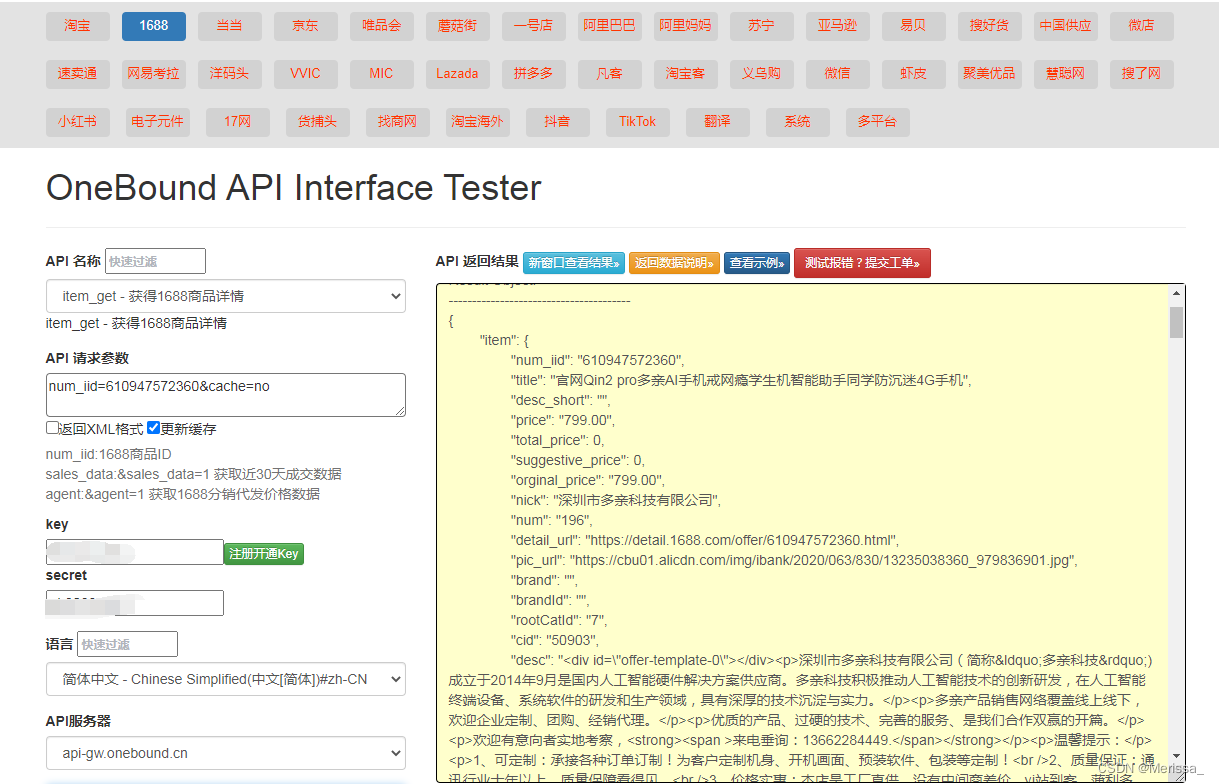Switch to the 洋码头 tab
1219x784 pixels.
(x=229, y=74)
